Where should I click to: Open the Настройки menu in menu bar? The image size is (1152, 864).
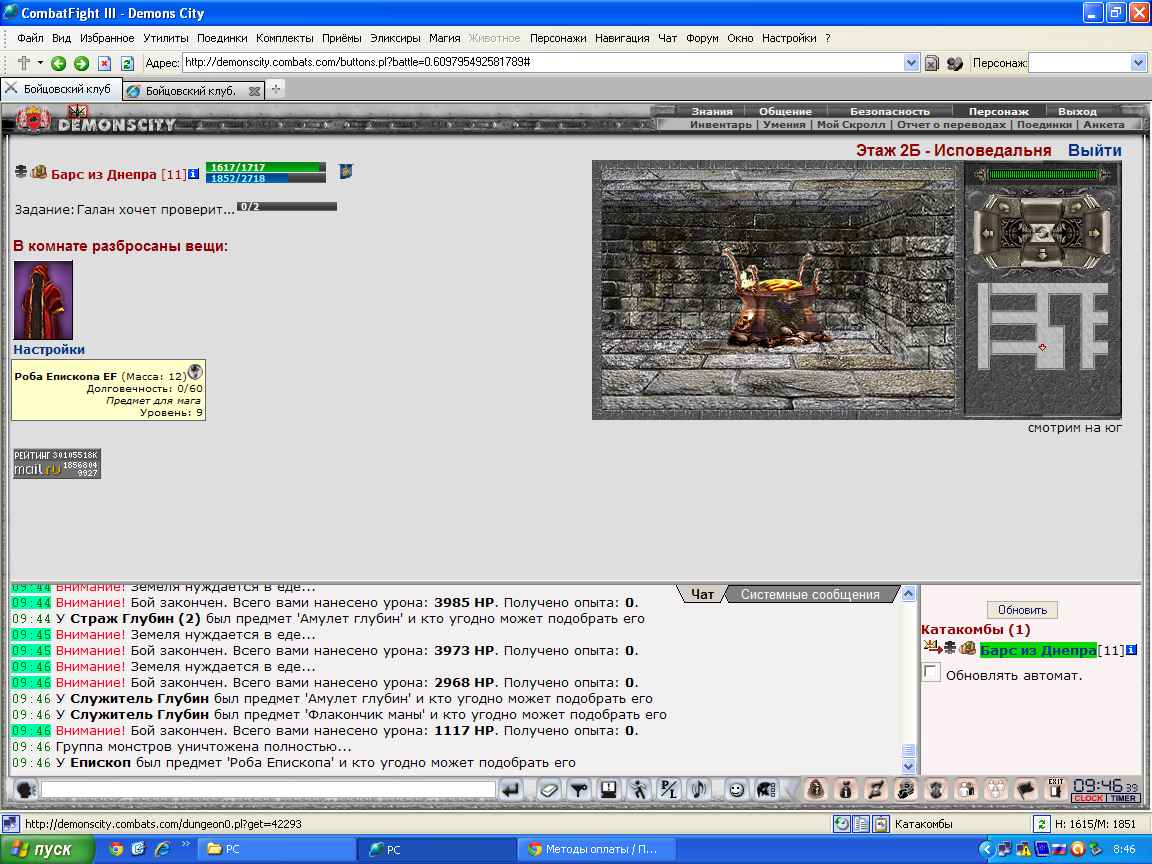[x=788, y=38]
